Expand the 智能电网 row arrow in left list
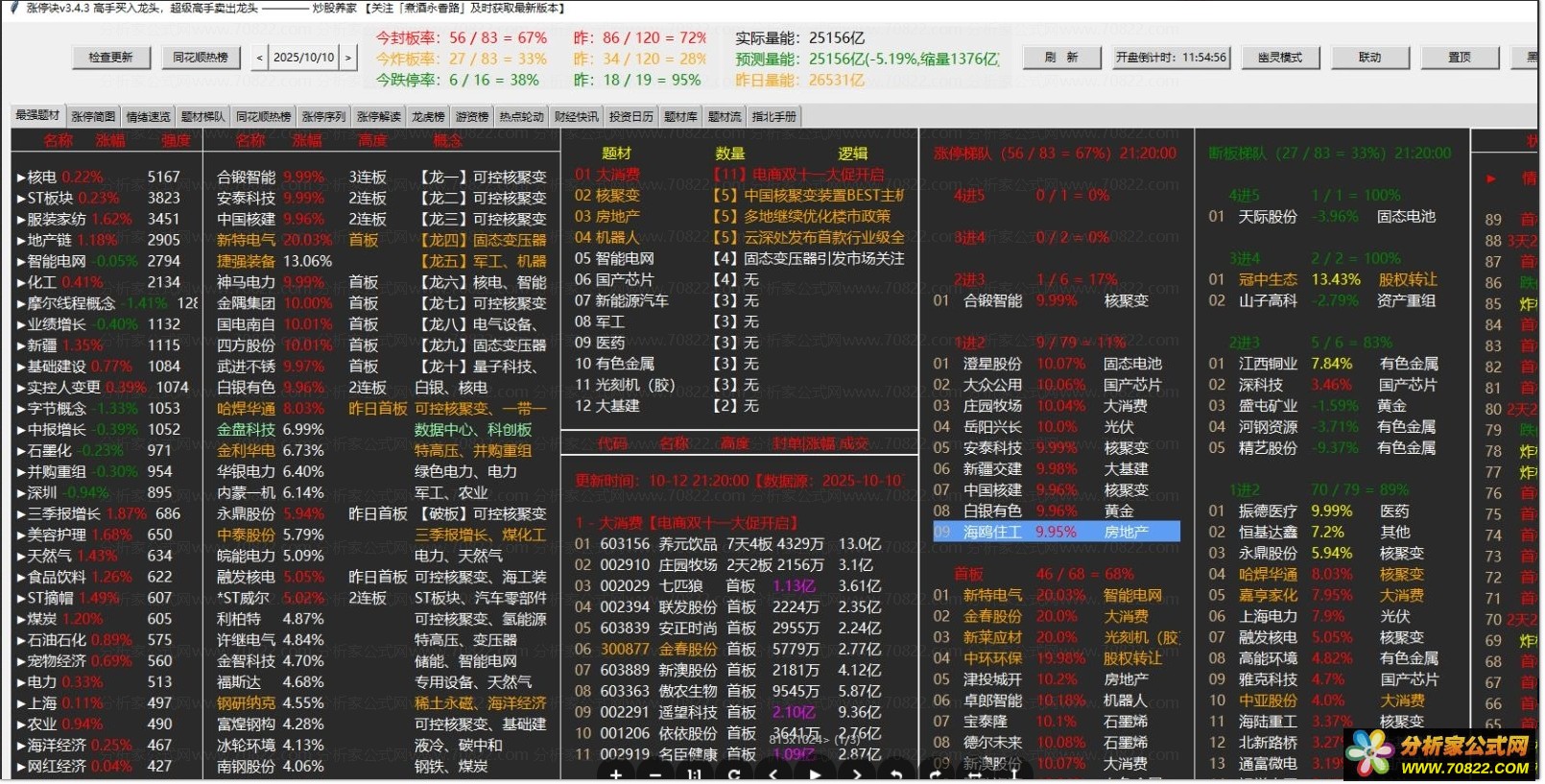Image resolution: width=1545 pixels, height=784 pixels. coord(21,262)
